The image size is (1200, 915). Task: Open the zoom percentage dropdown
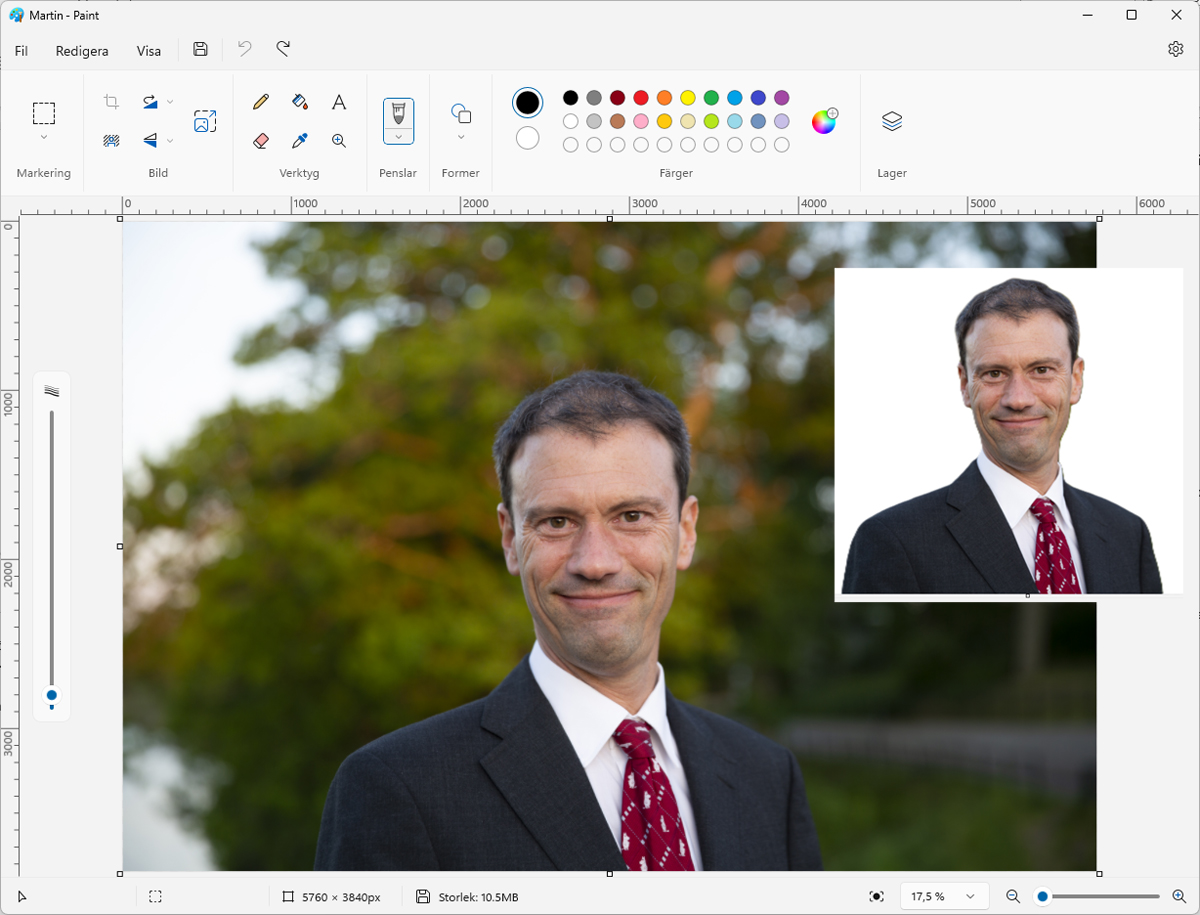(942, 896)
